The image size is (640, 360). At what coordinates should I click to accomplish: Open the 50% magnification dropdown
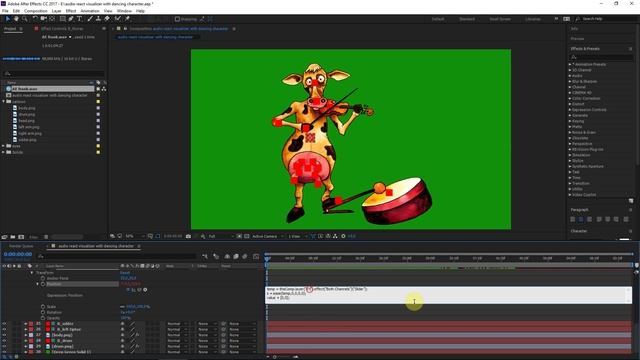coord(135,236)
